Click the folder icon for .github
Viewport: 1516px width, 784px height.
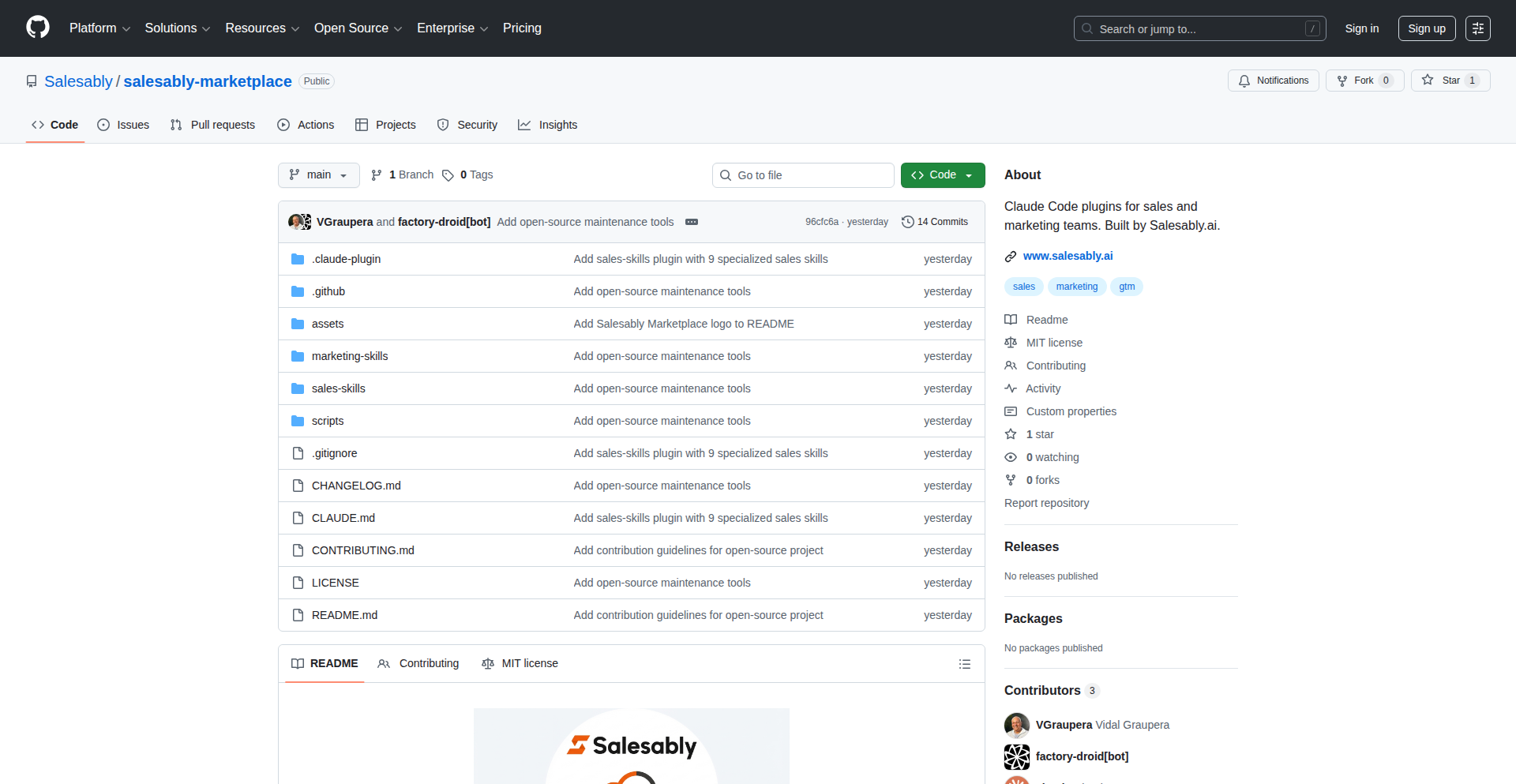tap(298, 291)
